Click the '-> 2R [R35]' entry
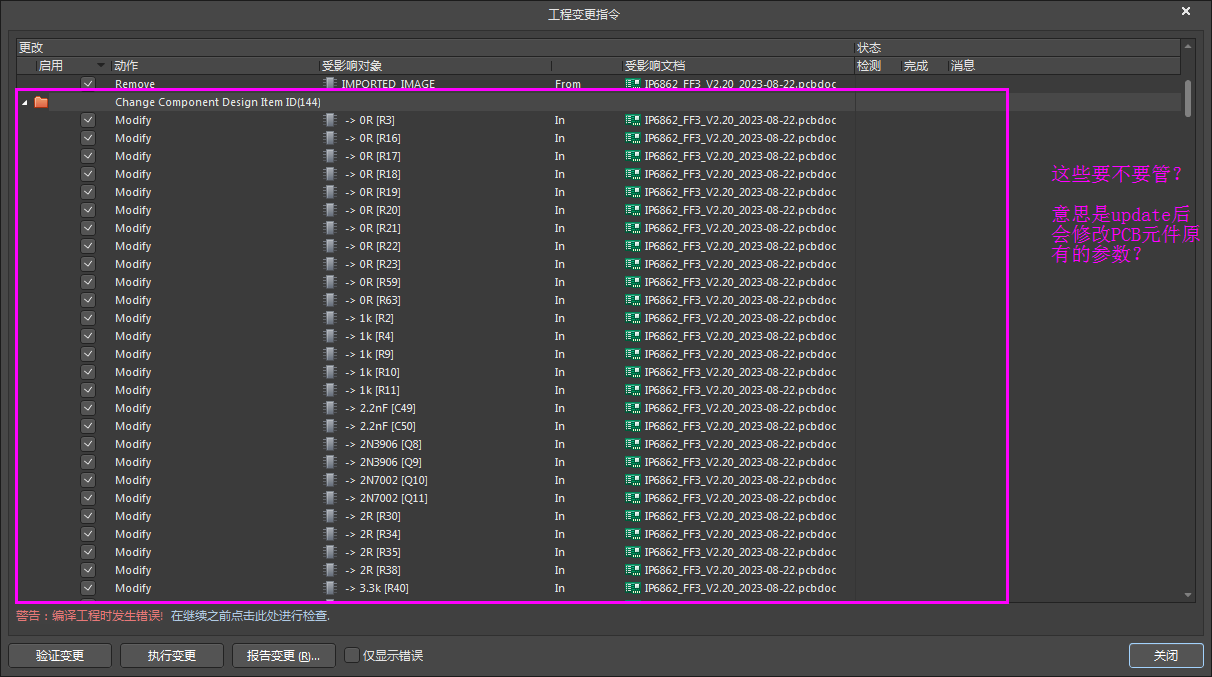This screenshot has width=1212, height=677. click(x=373, y=552)
